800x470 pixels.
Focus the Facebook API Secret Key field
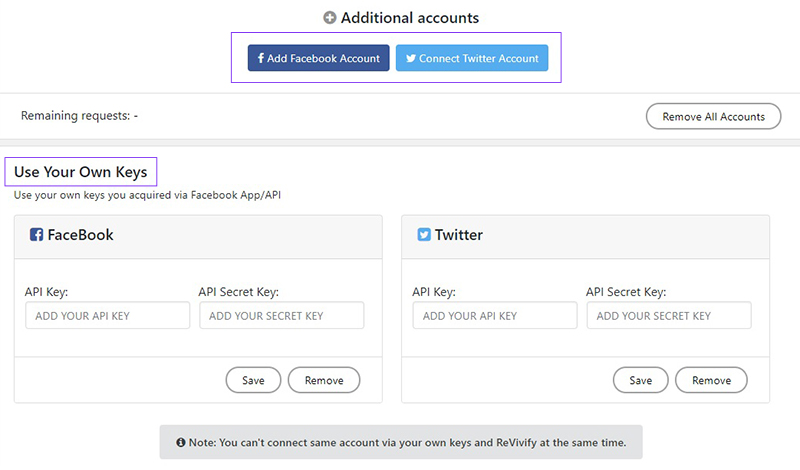coord(282,315)
